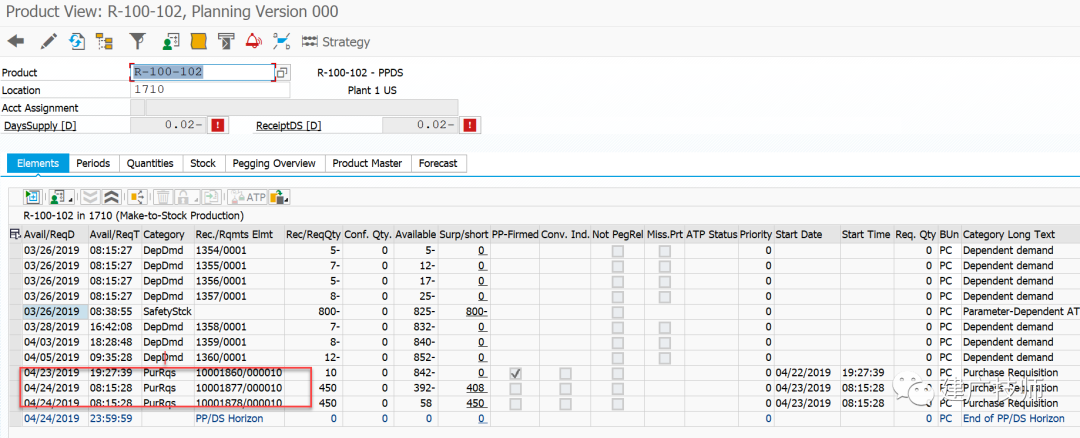Click the Category column header

[x=167, y=235]
